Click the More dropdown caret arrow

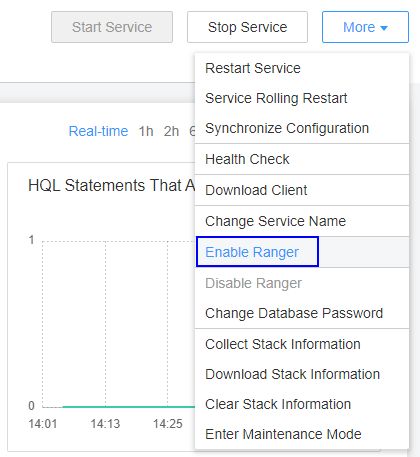click(384, 28)
